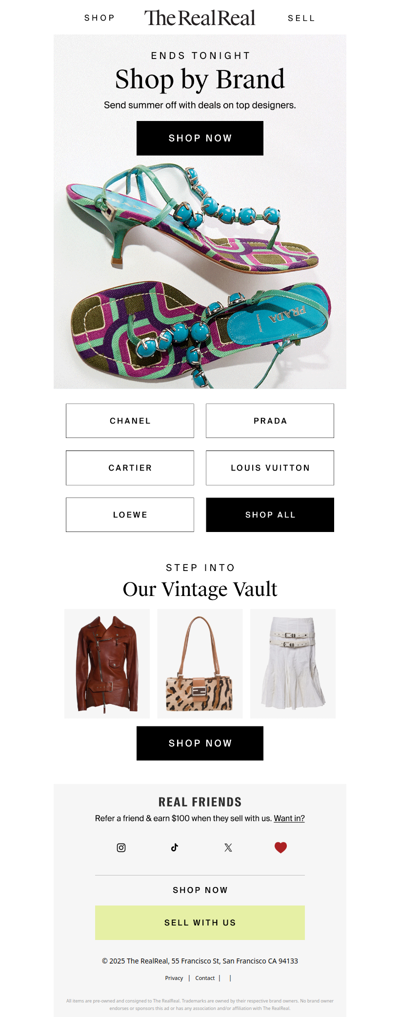Viewport: 400px width, 1017px height.
Task: Open the Instagram icon link
Action: [x=121, y=847]
